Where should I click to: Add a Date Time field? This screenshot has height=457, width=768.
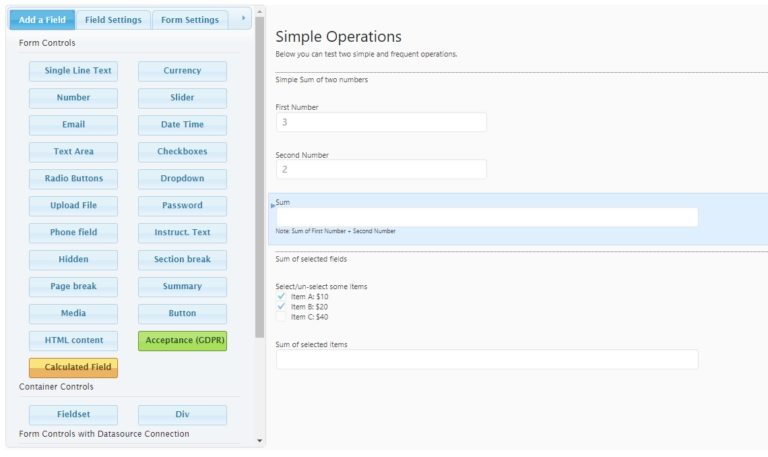pos(182,125)
